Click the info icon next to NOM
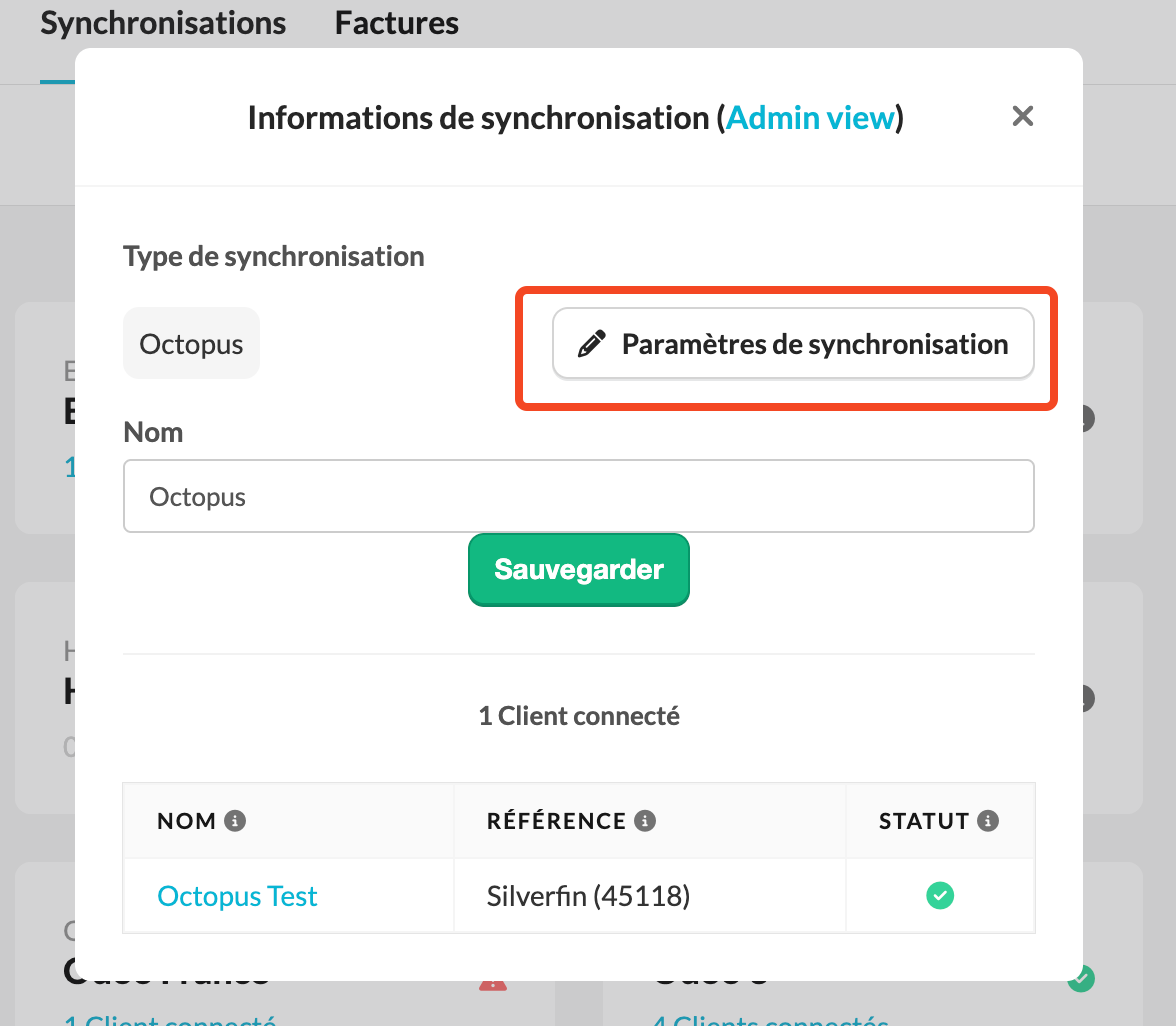1176x1026 pixels. pos(235,820)
